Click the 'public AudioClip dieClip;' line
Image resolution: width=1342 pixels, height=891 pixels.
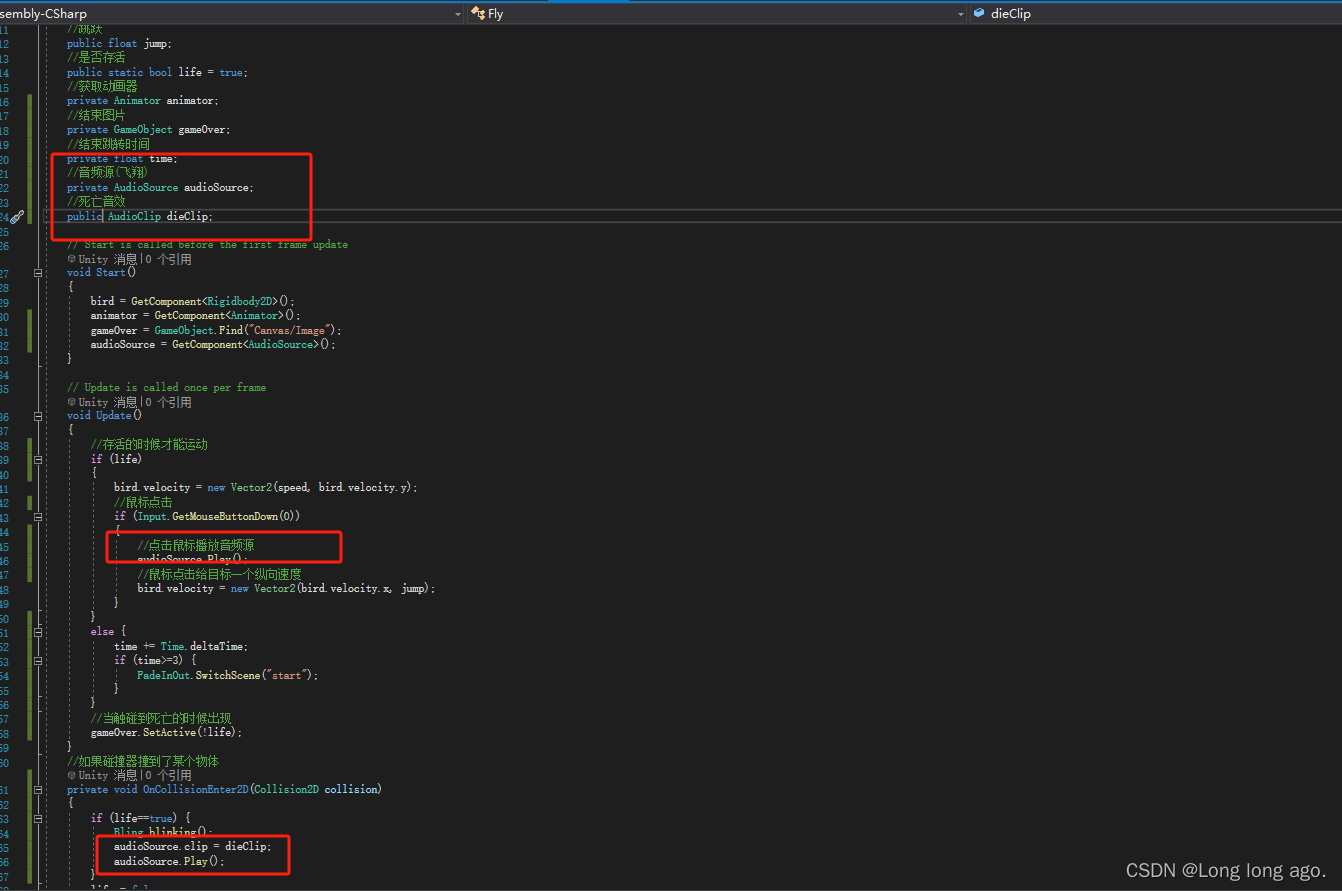(x=140, y=216)
